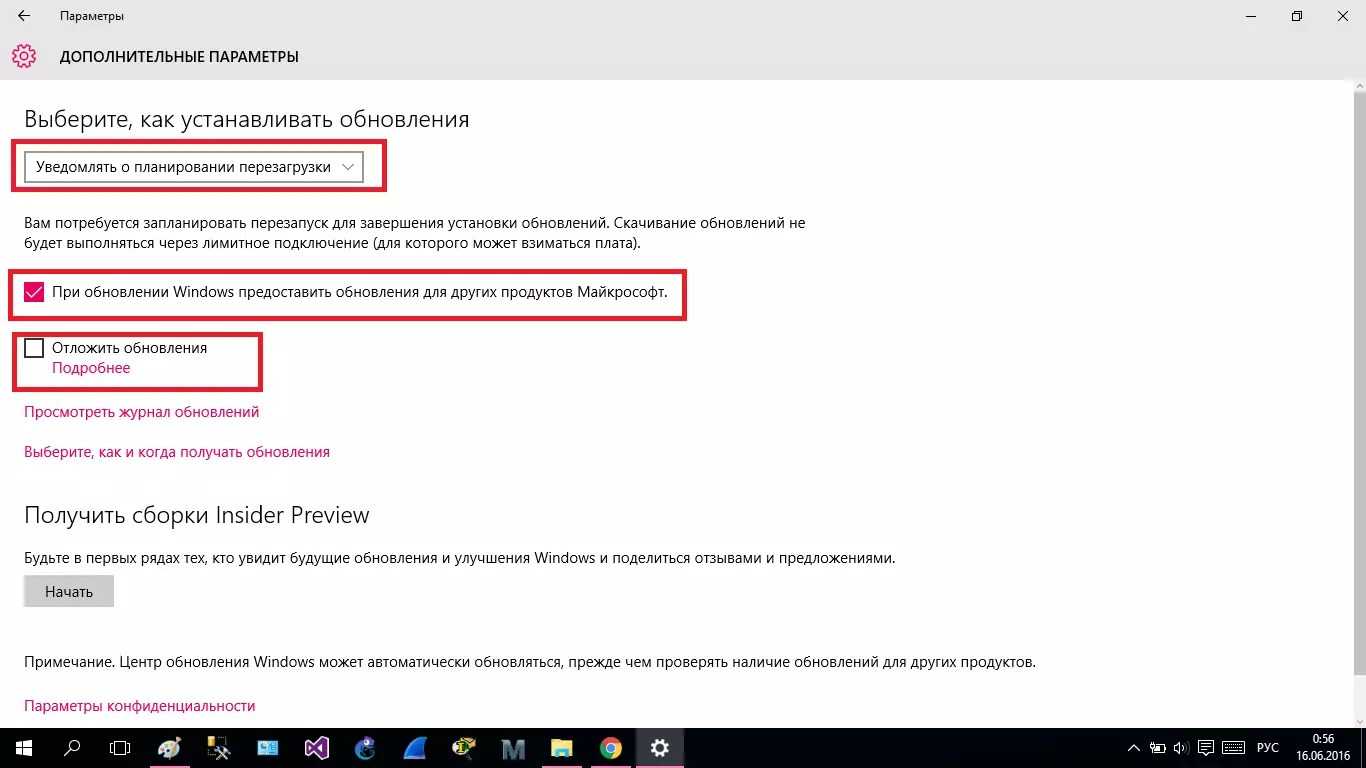Click heading Выберите, как устанавливать обновления
The width and height of the screenshot is (1366, 768).
[x=247, y=120]
